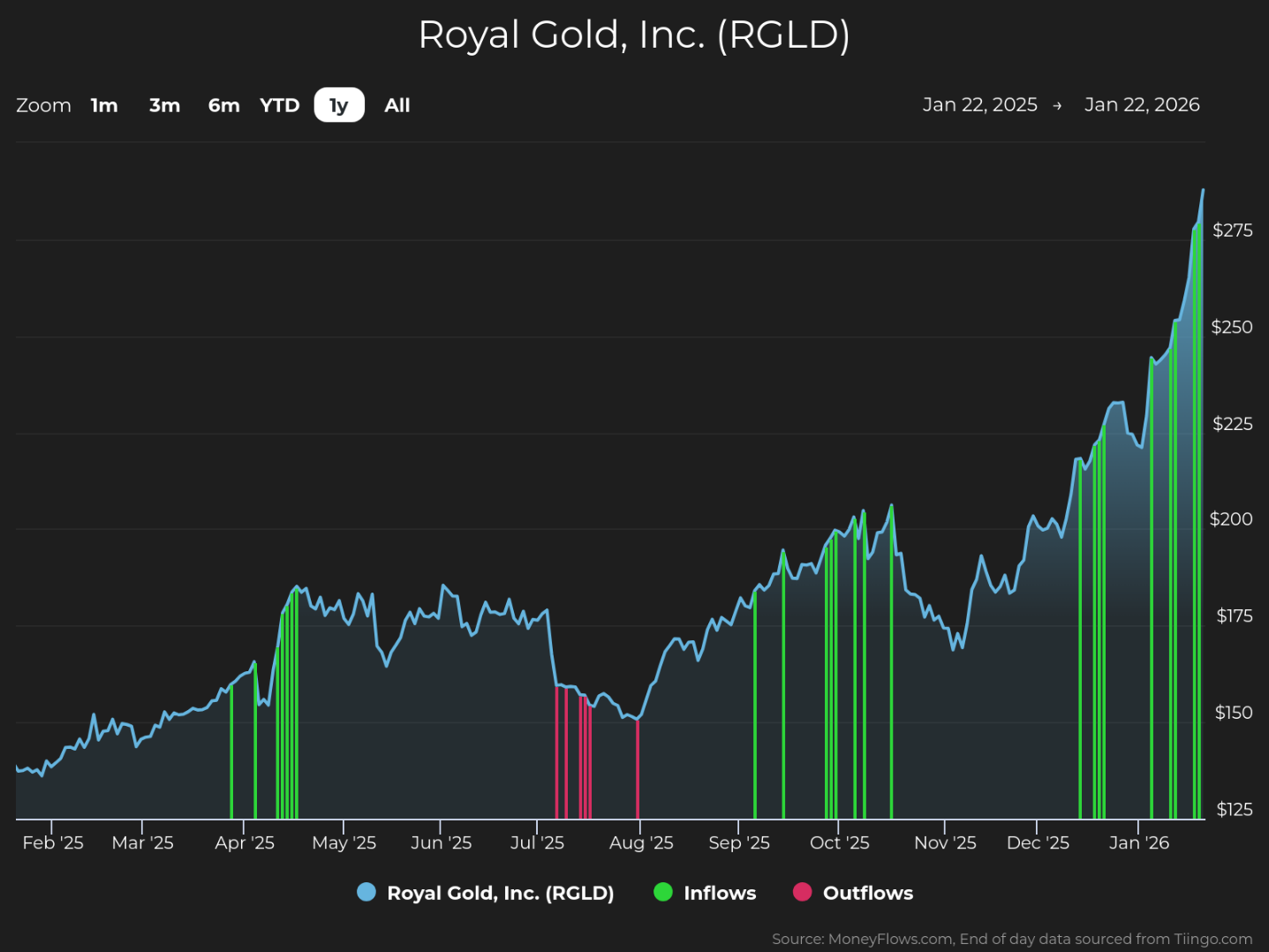1269x952 pixels.
Task: Click the Nov '25 axis label
Action: click(946, 842)
